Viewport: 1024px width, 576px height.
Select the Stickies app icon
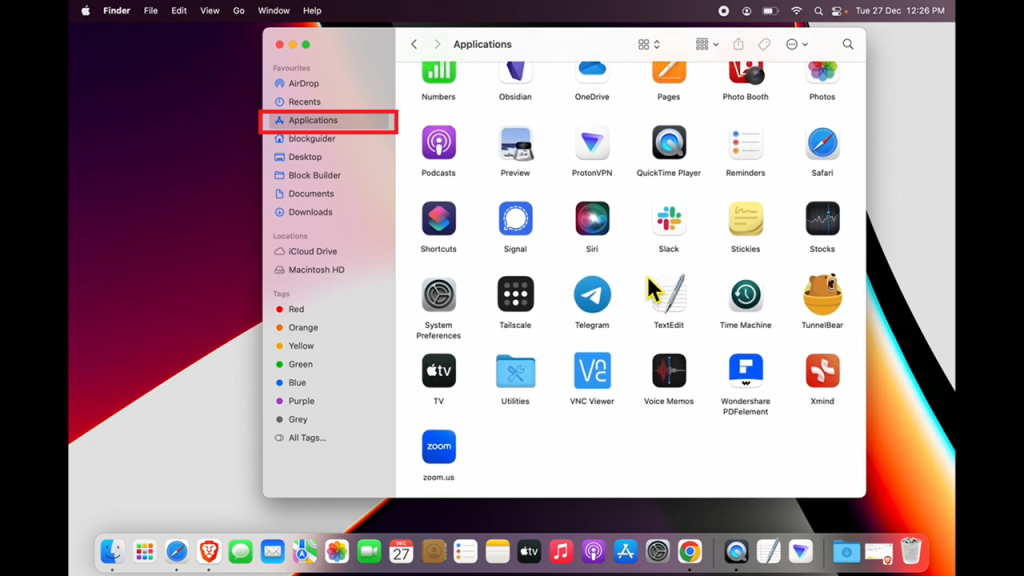coord(745,218)
